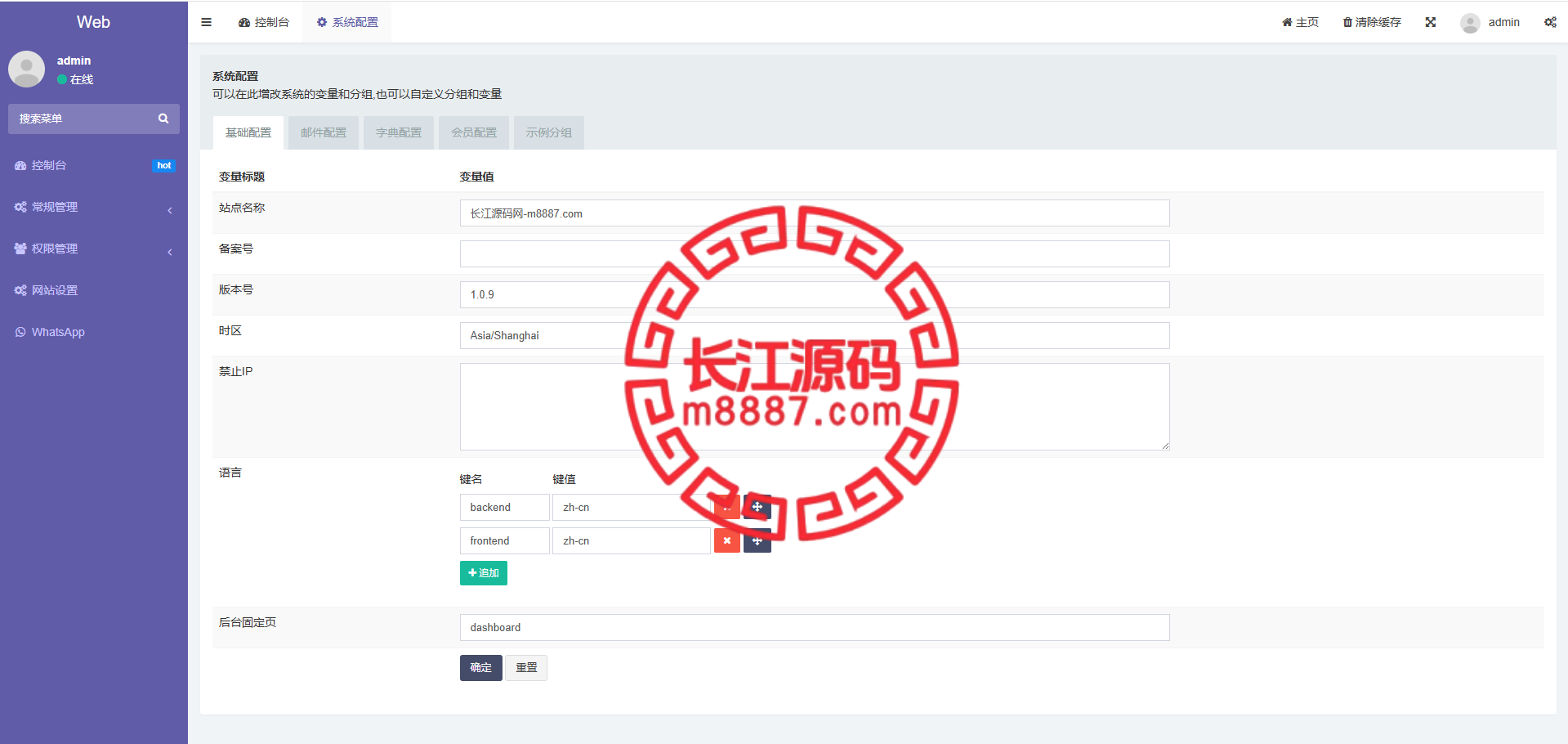Click the search magnifier icon in sidebar

coord(163,119)
